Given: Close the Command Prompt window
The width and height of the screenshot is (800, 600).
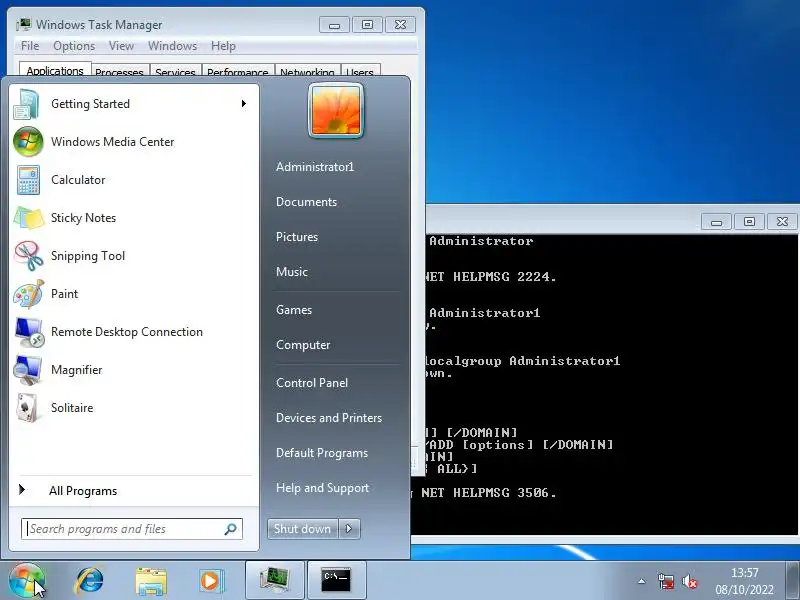Looking at the screenshot, I should tap(782, 222).
